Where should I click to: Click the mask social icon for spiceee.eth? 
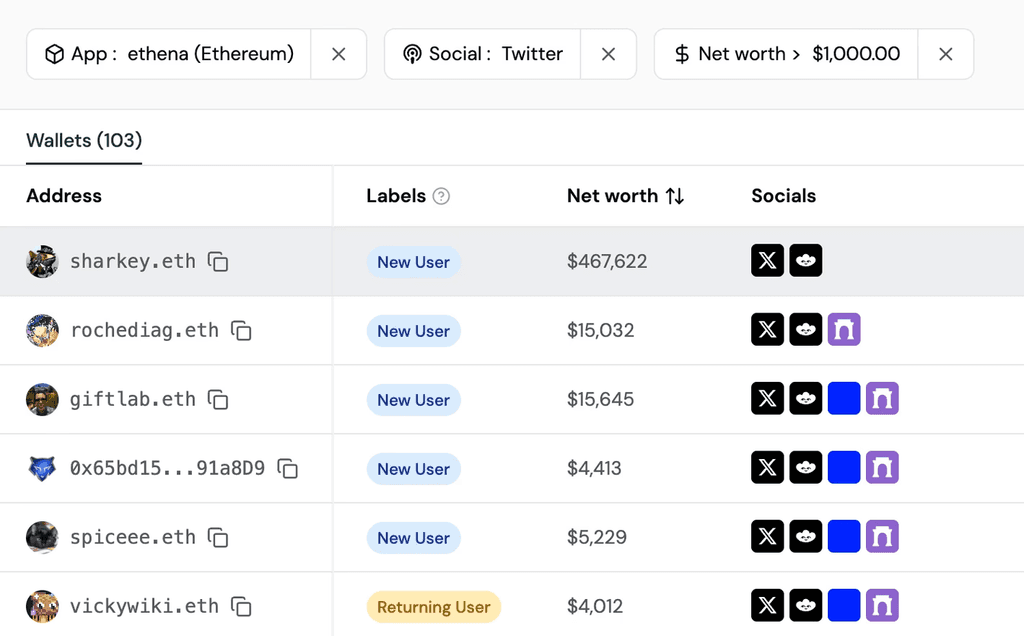[806, 537]
